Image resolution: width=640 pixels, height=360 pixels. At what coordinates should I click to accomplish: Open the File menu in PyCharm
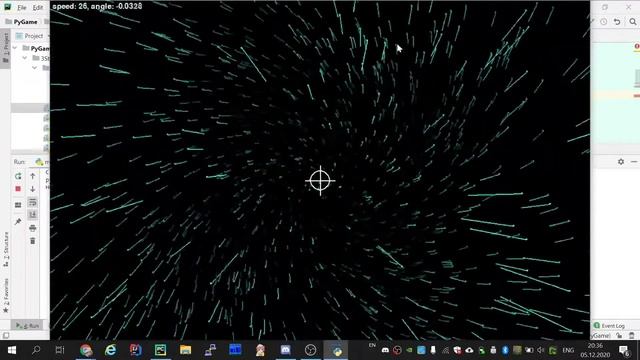pyautogui.click(x=22, y=7)
